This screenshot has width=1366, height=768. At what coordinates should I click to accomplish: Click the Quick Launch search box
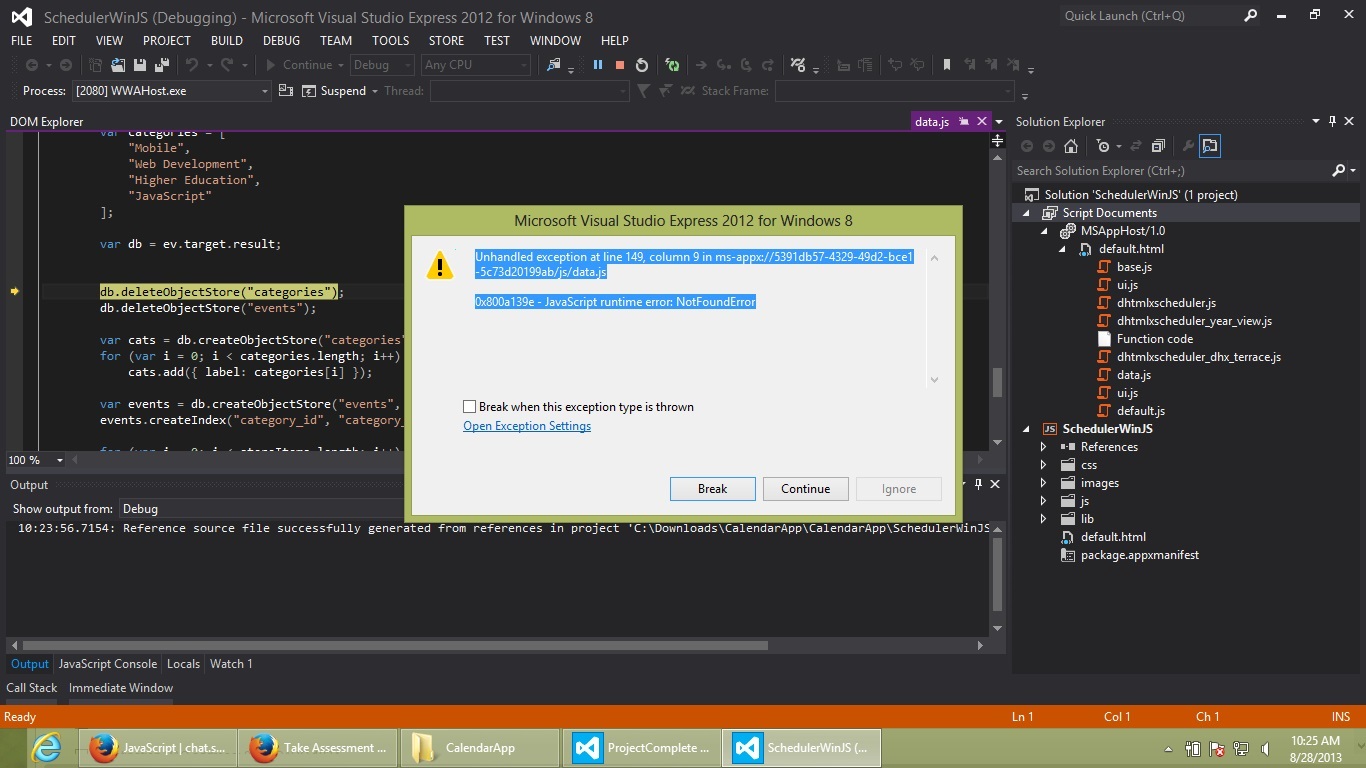point(1150,15)
